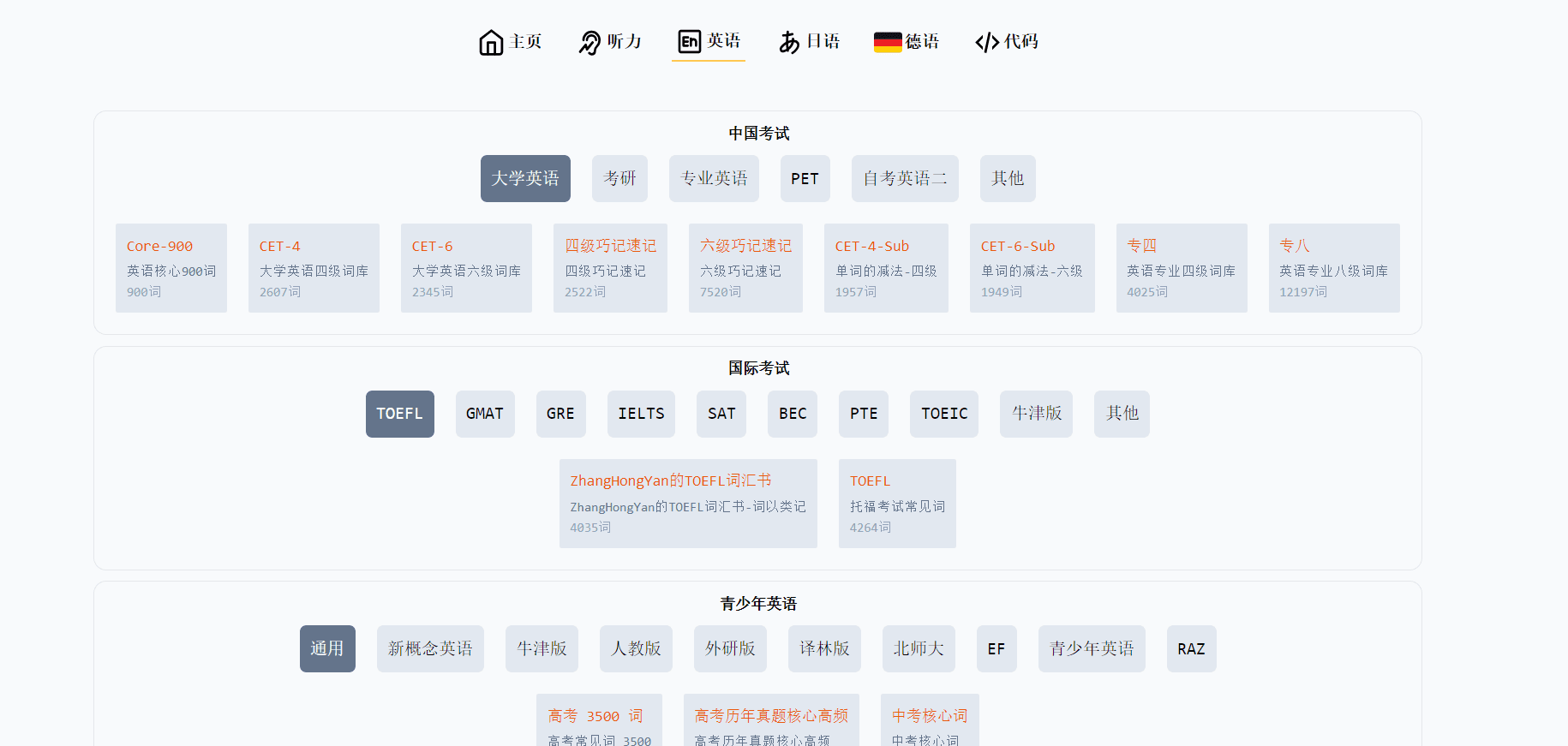Screen dimensions: 1568x746
Task: Select the 外研版 category
Action: 730,648
